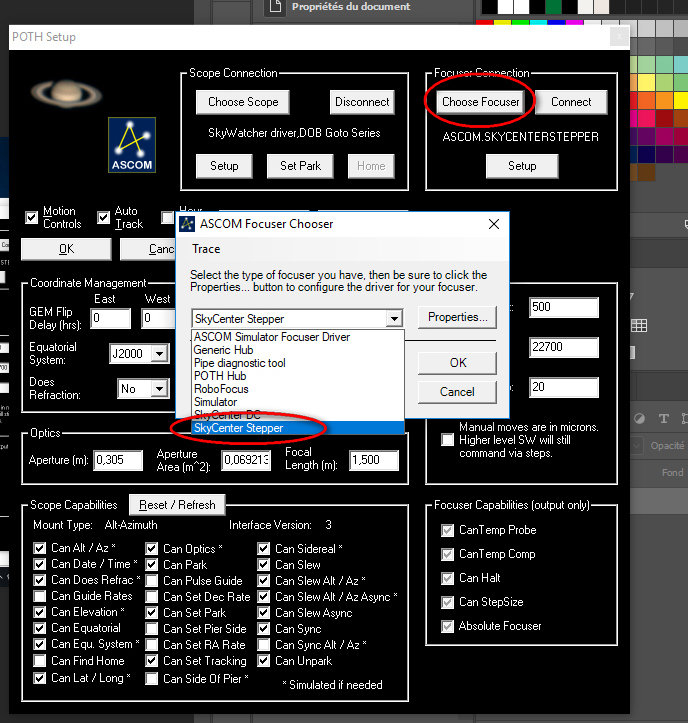Click the Choose Scope button
The image size is (688, 723).
pos(243,102)
